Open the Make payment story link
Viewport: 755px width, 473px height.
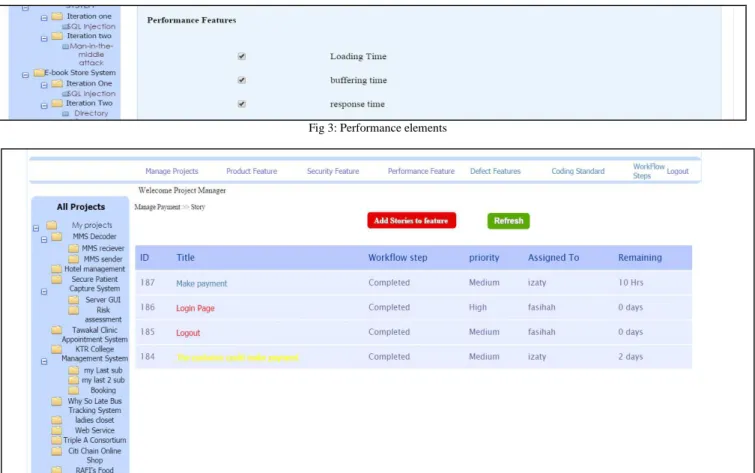coord(201,284)
